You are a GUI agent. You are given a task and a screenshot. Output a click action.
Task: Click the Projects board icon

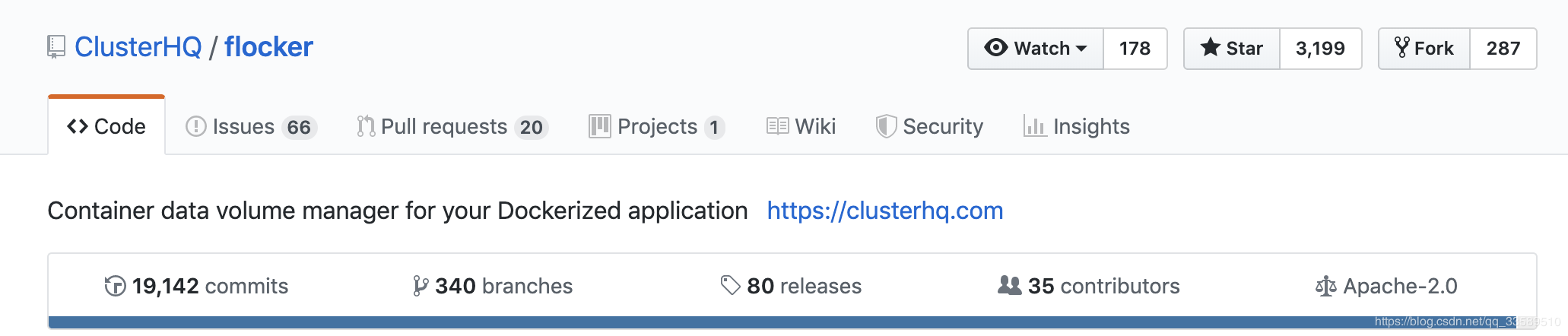coord(599,126)
